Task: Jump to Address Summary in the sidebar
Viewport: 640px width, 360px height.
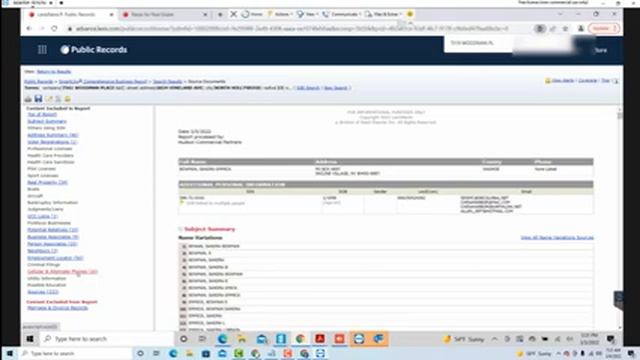Action: click(x=53, y=135)
